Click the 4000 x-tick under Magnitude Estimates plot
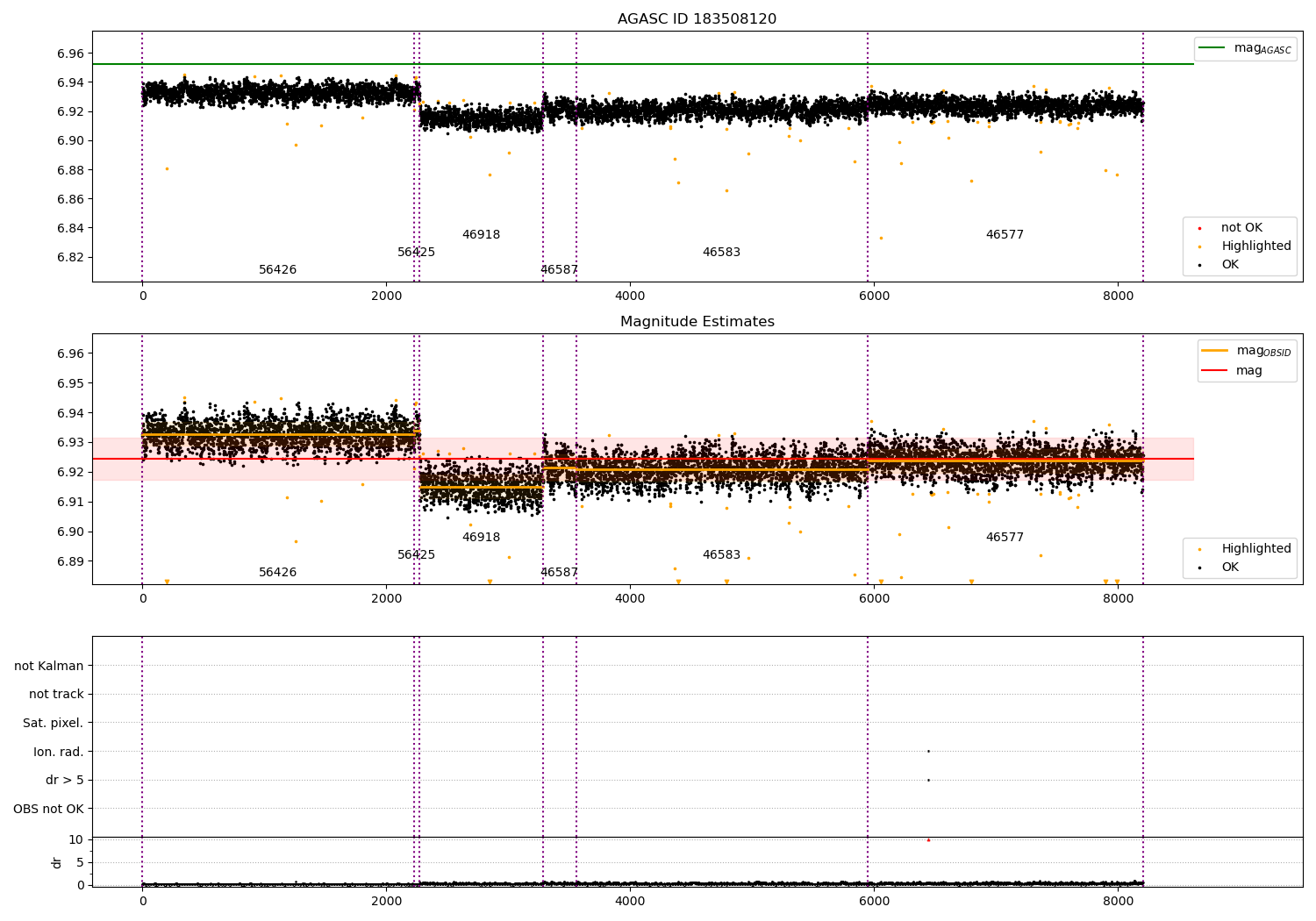 tap(630, 599)
